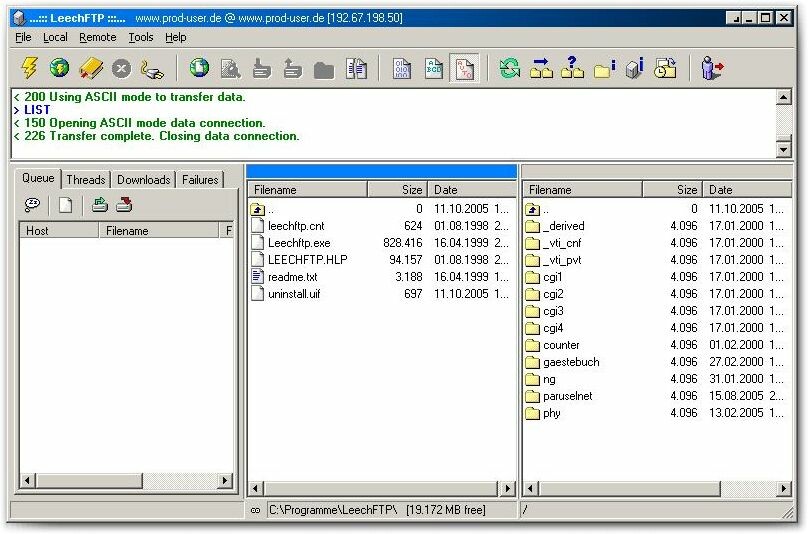Click right arrow of queue list scrollbar
808x534 pixels.
point(225,480)
